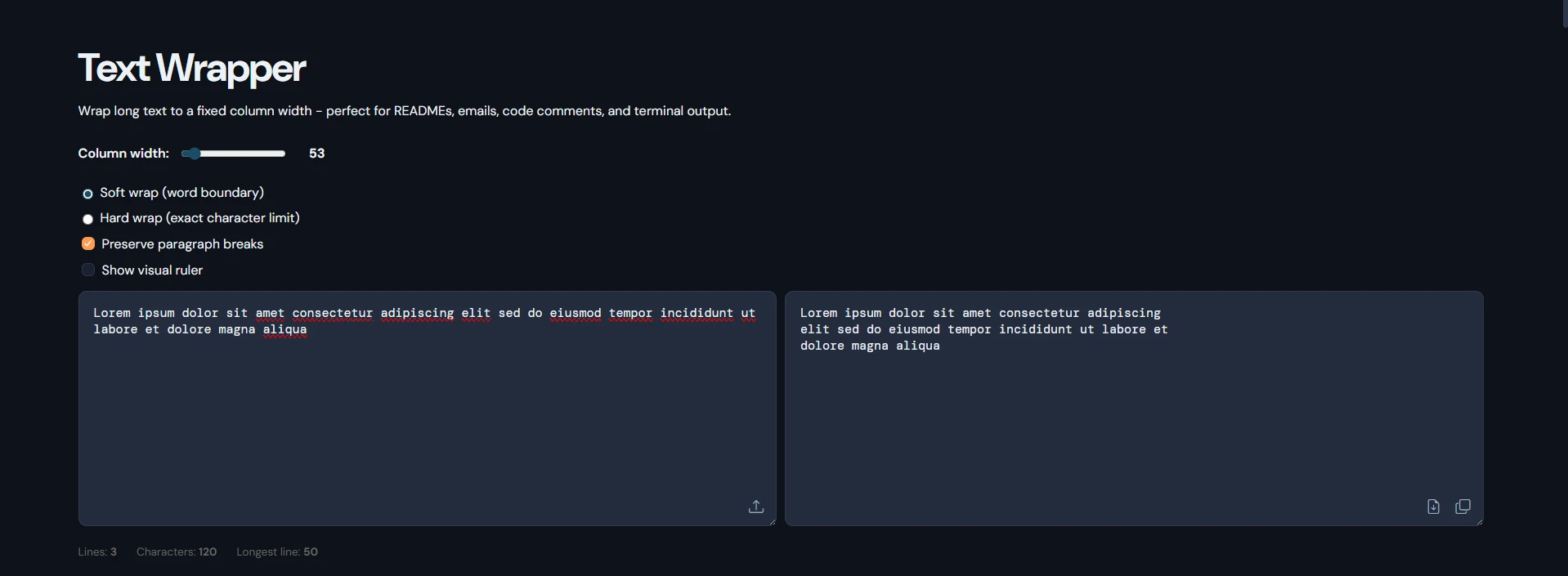This screenshot has height=576, width=1568.
Task: Click the 'Column width:' label
Action: 123,154
